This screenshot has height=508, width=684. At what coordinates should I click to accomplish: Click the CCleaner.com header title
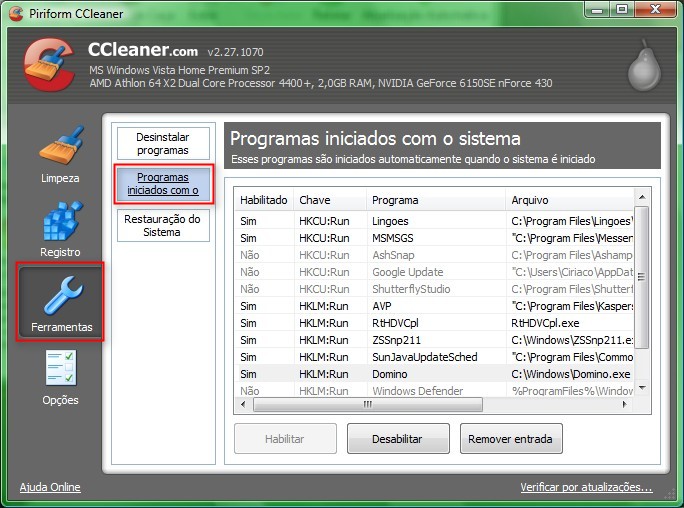(143, 50)
